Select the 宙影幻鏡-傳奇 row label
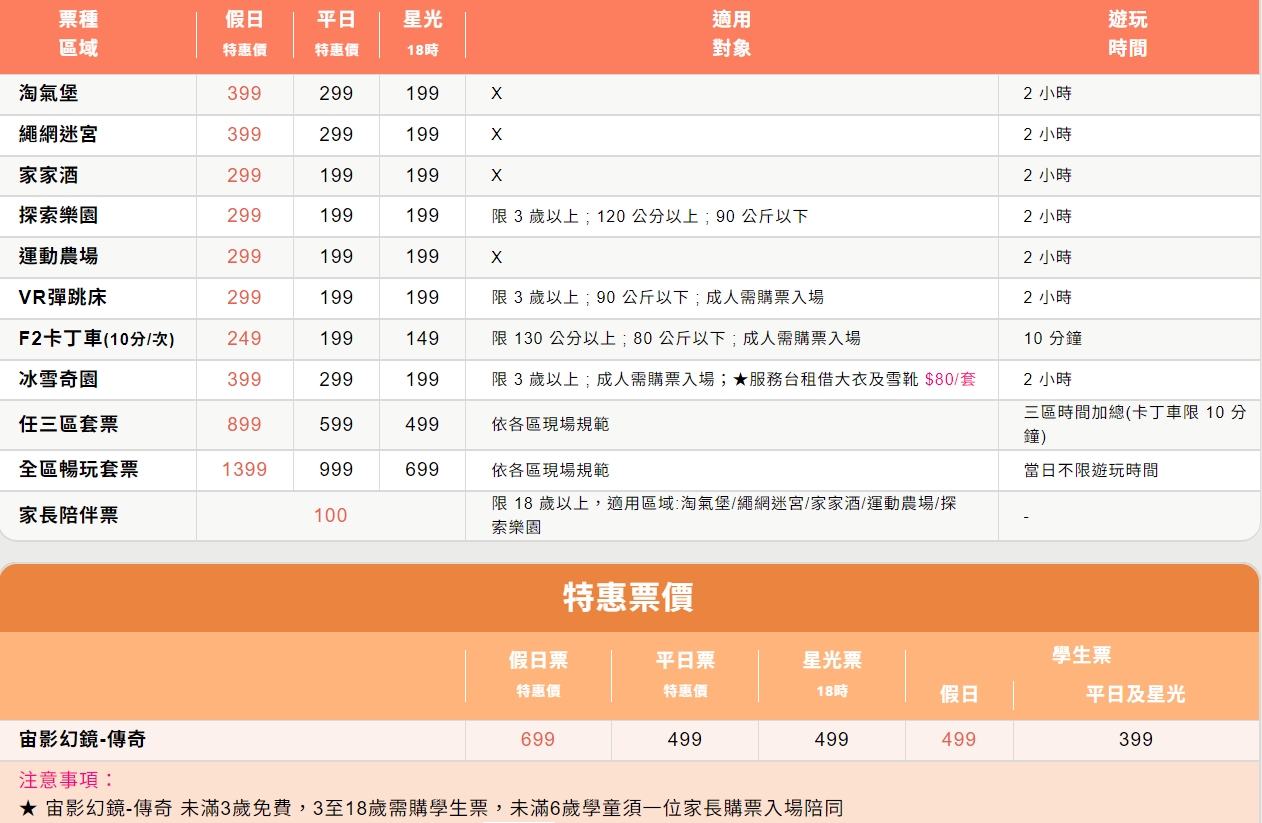The width and height of the screenshot is (1262, 823). coord(82,740)
